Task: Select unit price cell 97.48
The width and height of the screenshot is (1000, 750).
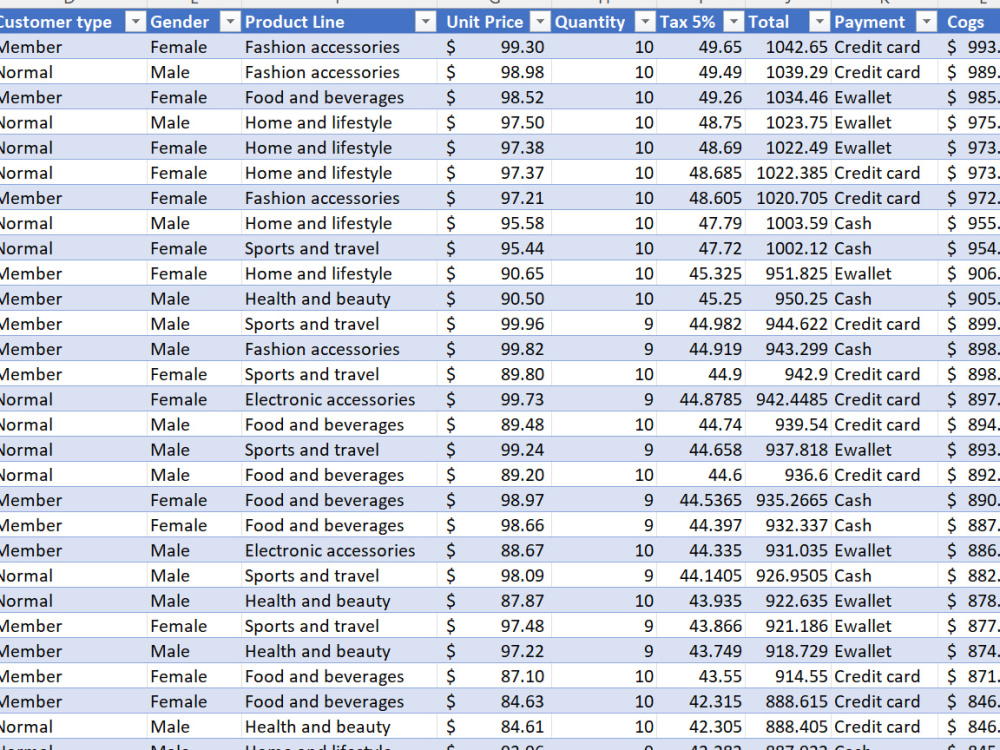Action: click(x=494, y=626)
